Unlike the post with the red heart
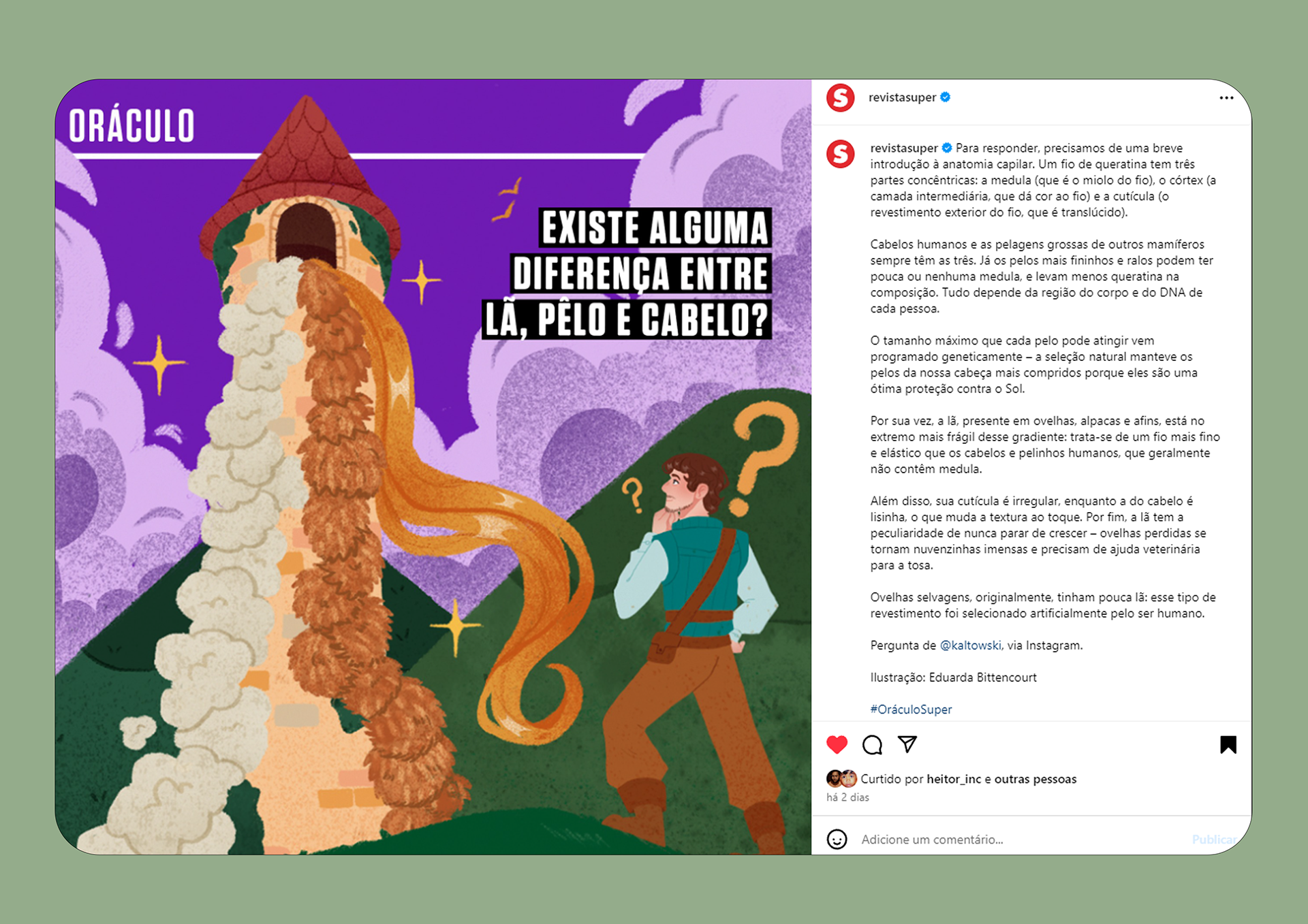 [x=837, y=745]
